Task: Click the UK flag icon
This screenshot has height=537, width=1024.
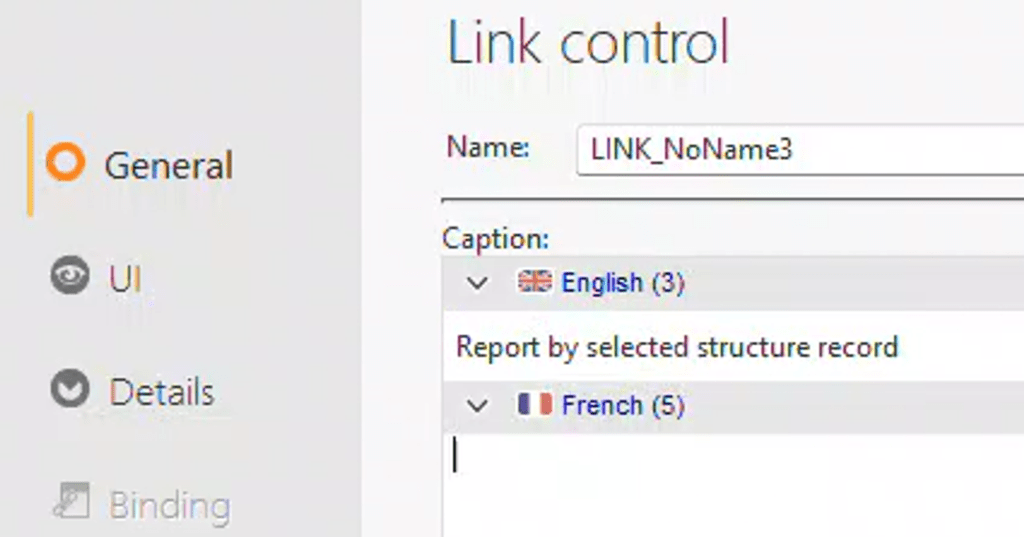Action: click(534, 283)
